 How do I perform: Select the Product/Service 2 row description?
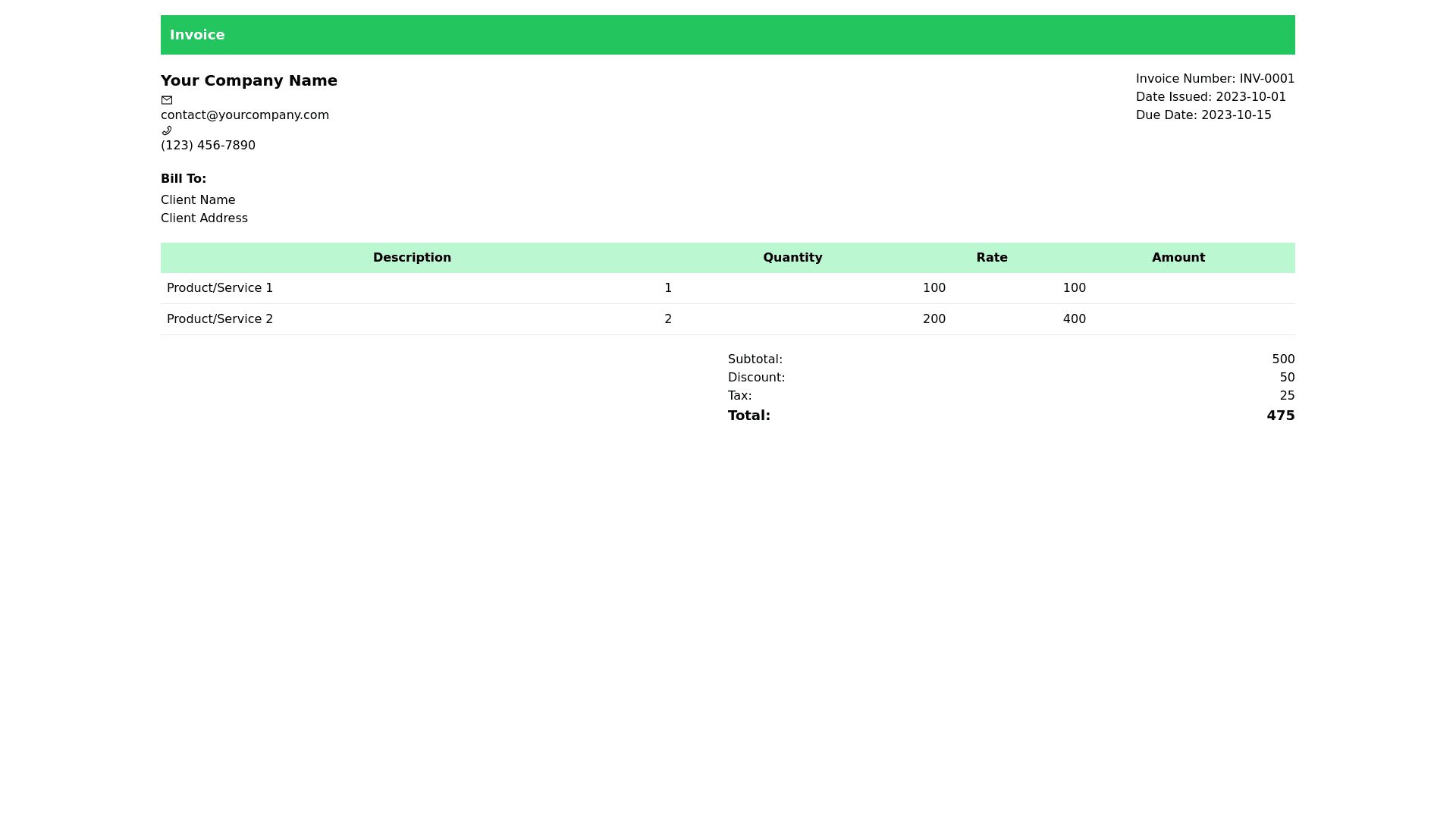coord(220,319)
